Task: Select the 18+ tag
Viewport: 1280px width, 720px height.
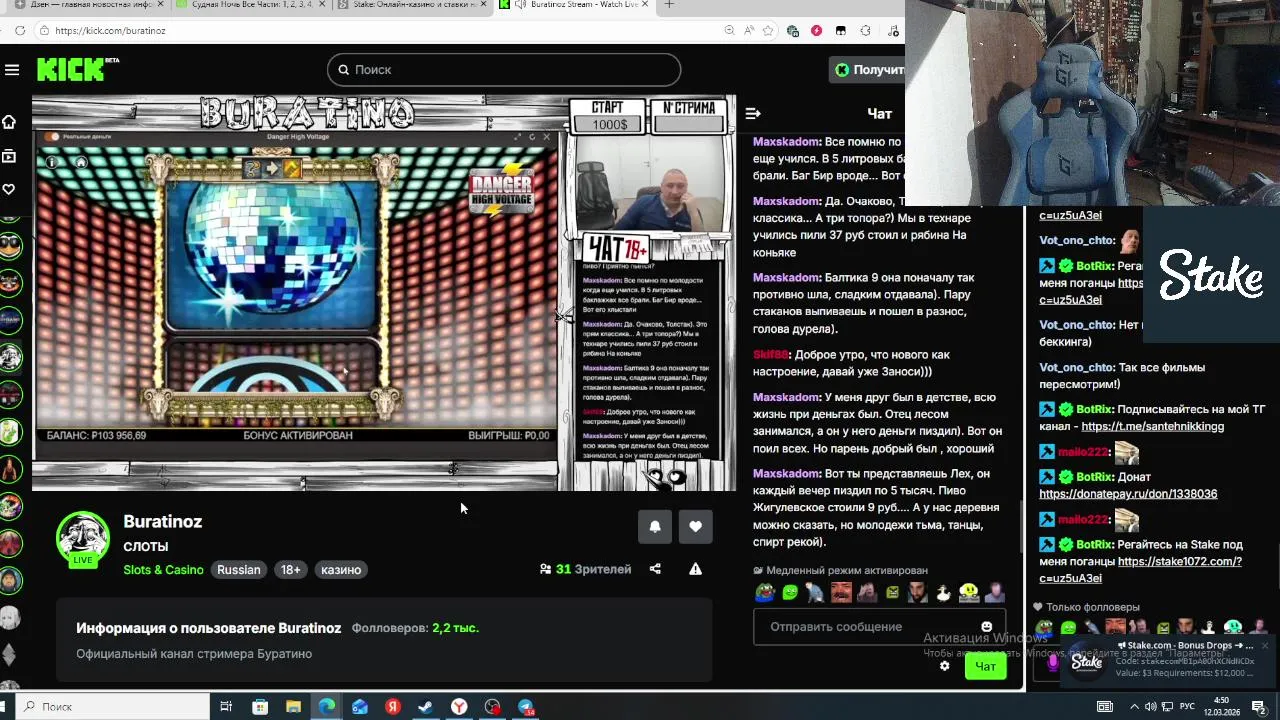Action: point(290,570)
